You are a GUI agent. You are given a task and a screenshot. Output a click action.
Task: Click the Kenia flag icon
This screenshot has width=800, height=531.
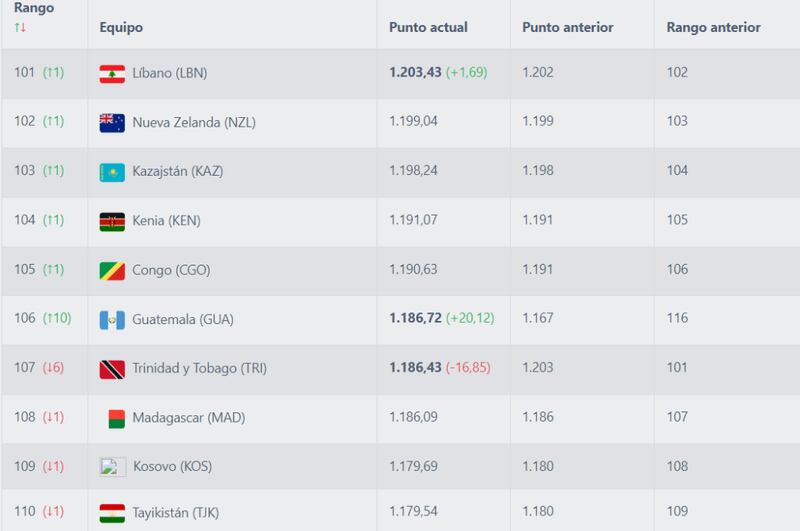(112, 222)
